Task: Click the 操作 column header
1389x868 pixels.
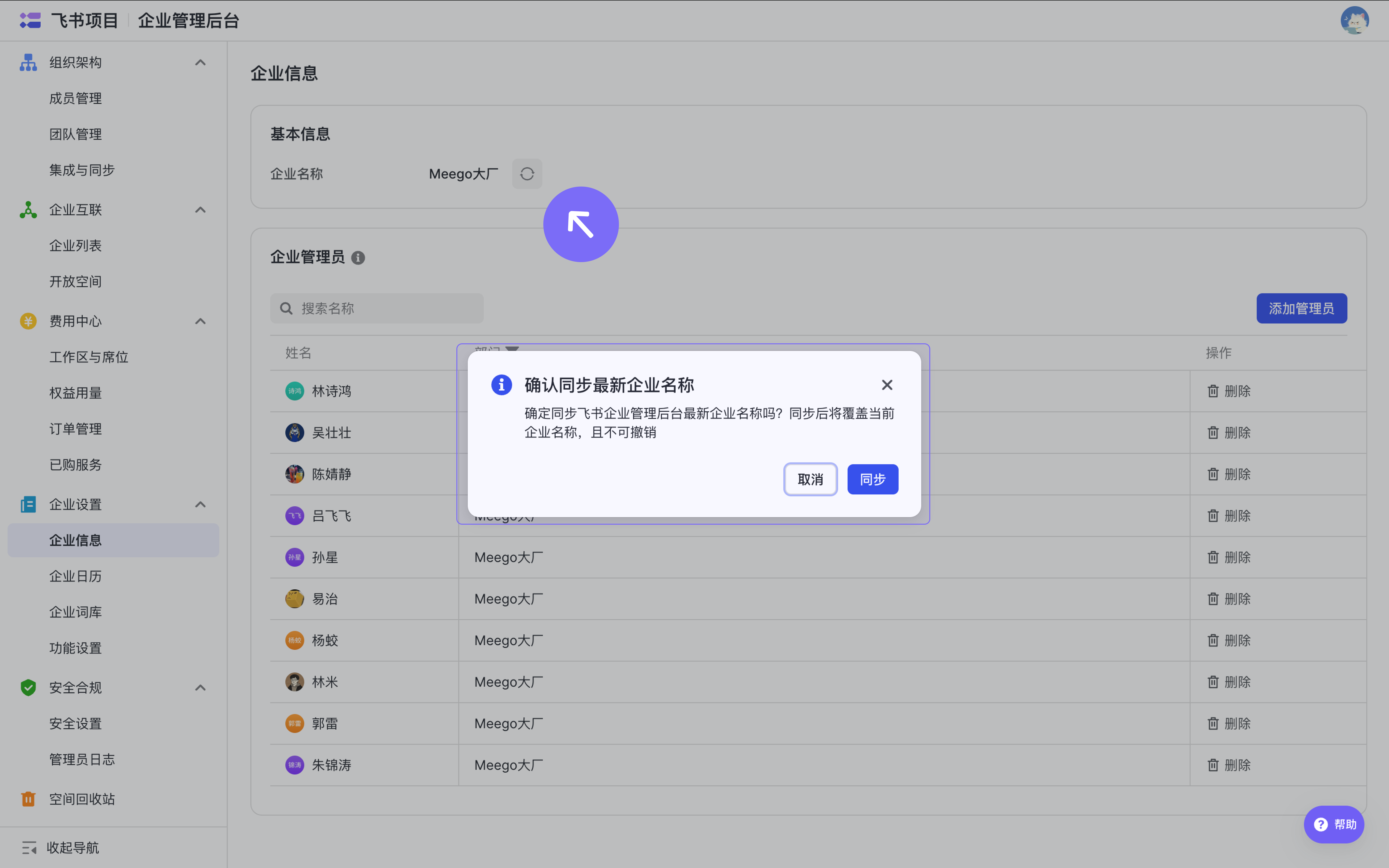Action: [1218, 353]
